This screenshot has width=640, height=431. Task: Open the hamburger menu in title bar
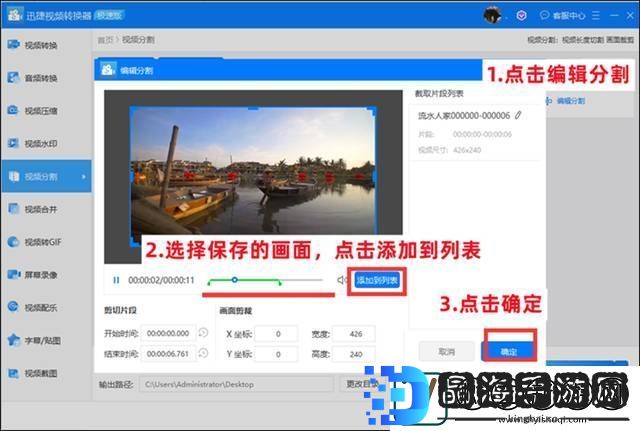coord(596,16)
